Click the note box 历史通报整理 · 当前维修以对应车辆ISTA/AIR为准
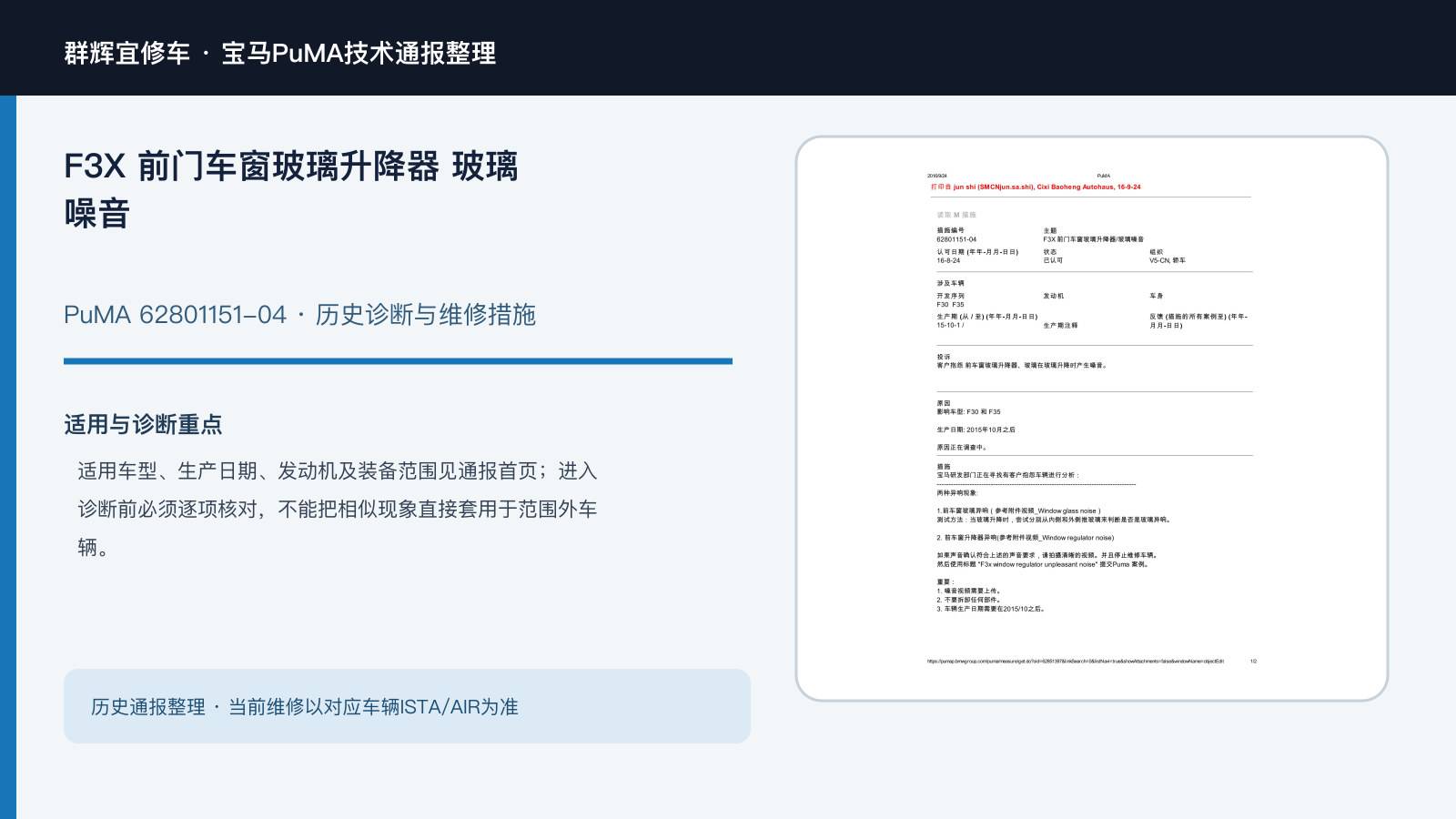Image resolution: width=1456 pixels, height=819 pixels. (407, 706)
